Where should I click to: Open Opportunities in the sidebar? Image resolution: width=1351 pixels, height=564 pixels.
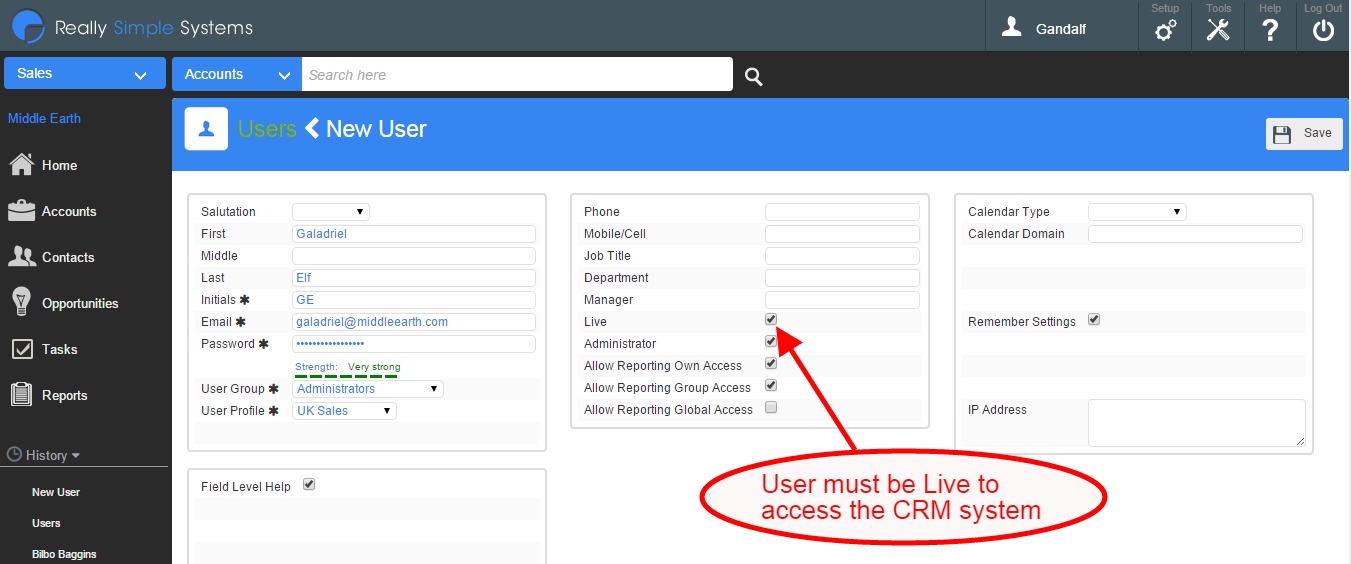click(x=80, y=303)
